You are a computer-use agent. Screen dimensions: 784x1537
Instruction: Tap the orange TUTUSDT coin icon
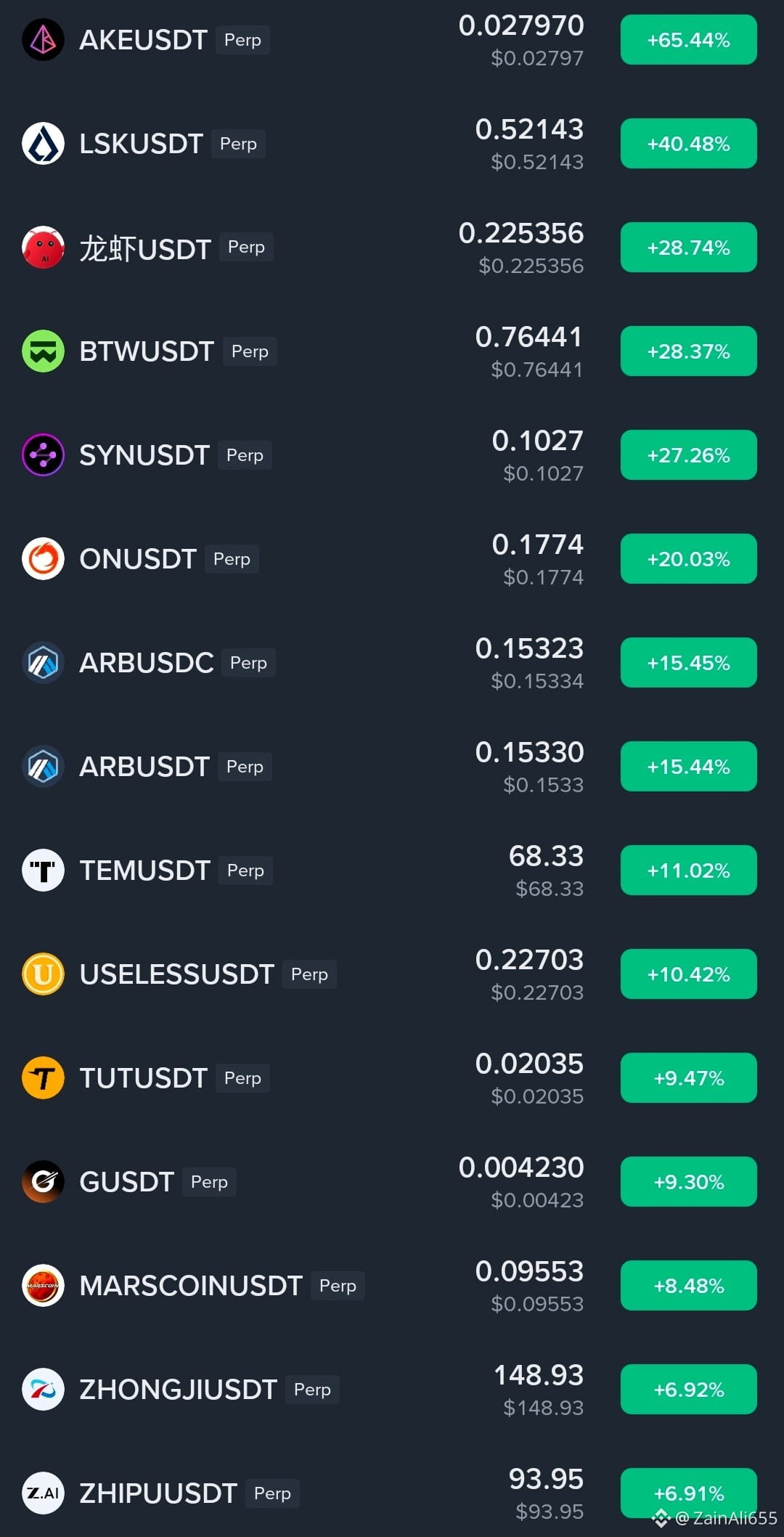click(44, 1078)
